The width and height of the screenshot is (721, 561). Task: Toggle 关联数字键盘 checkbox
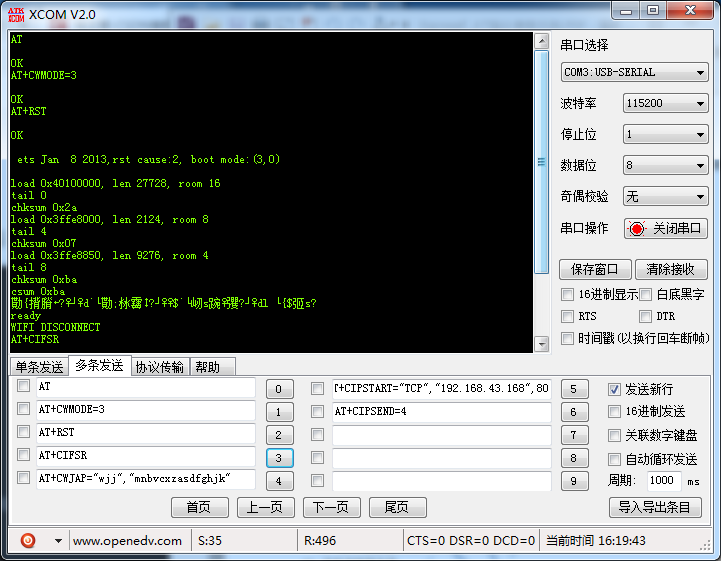pos(614,435)
